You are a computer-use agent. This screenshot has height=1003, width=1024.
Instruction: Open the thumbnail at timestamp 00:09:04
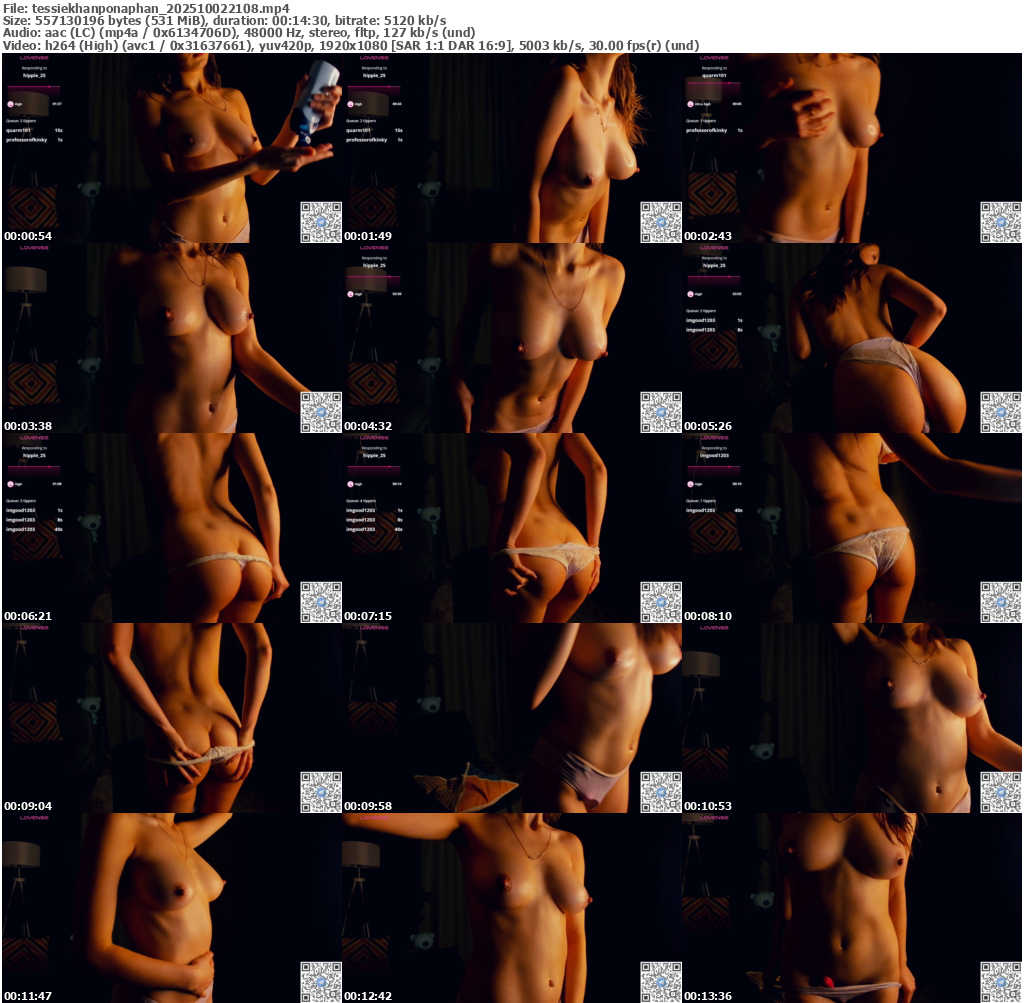(x=172, y=718)
